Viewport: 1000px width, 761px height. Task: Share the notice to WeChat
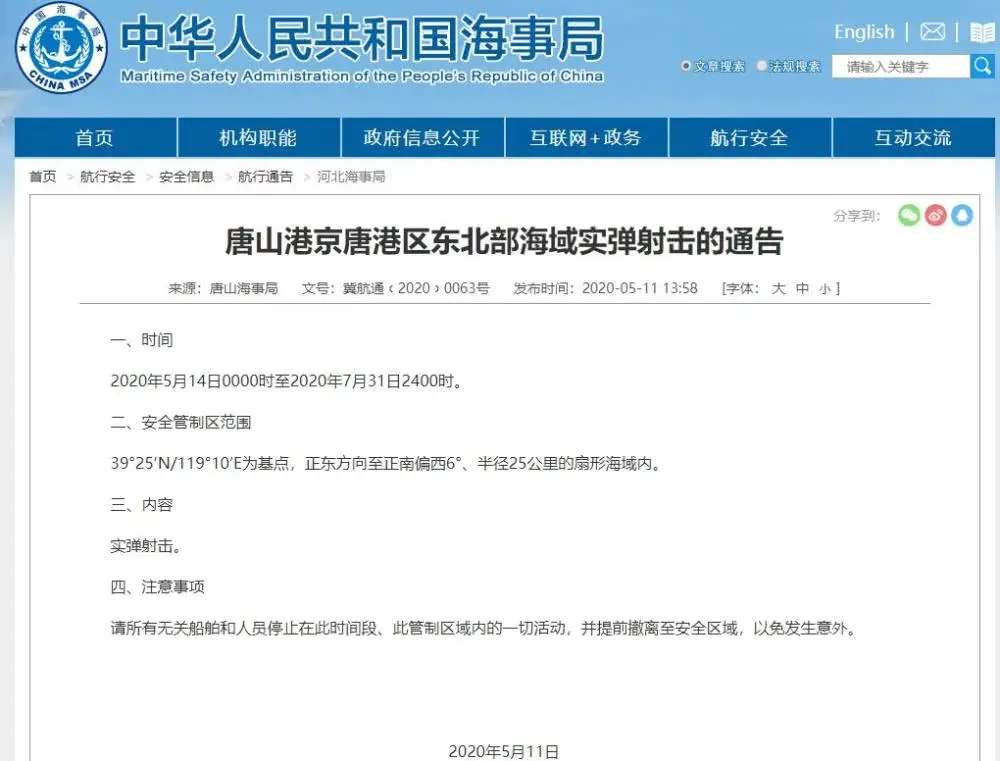(908, 215)
